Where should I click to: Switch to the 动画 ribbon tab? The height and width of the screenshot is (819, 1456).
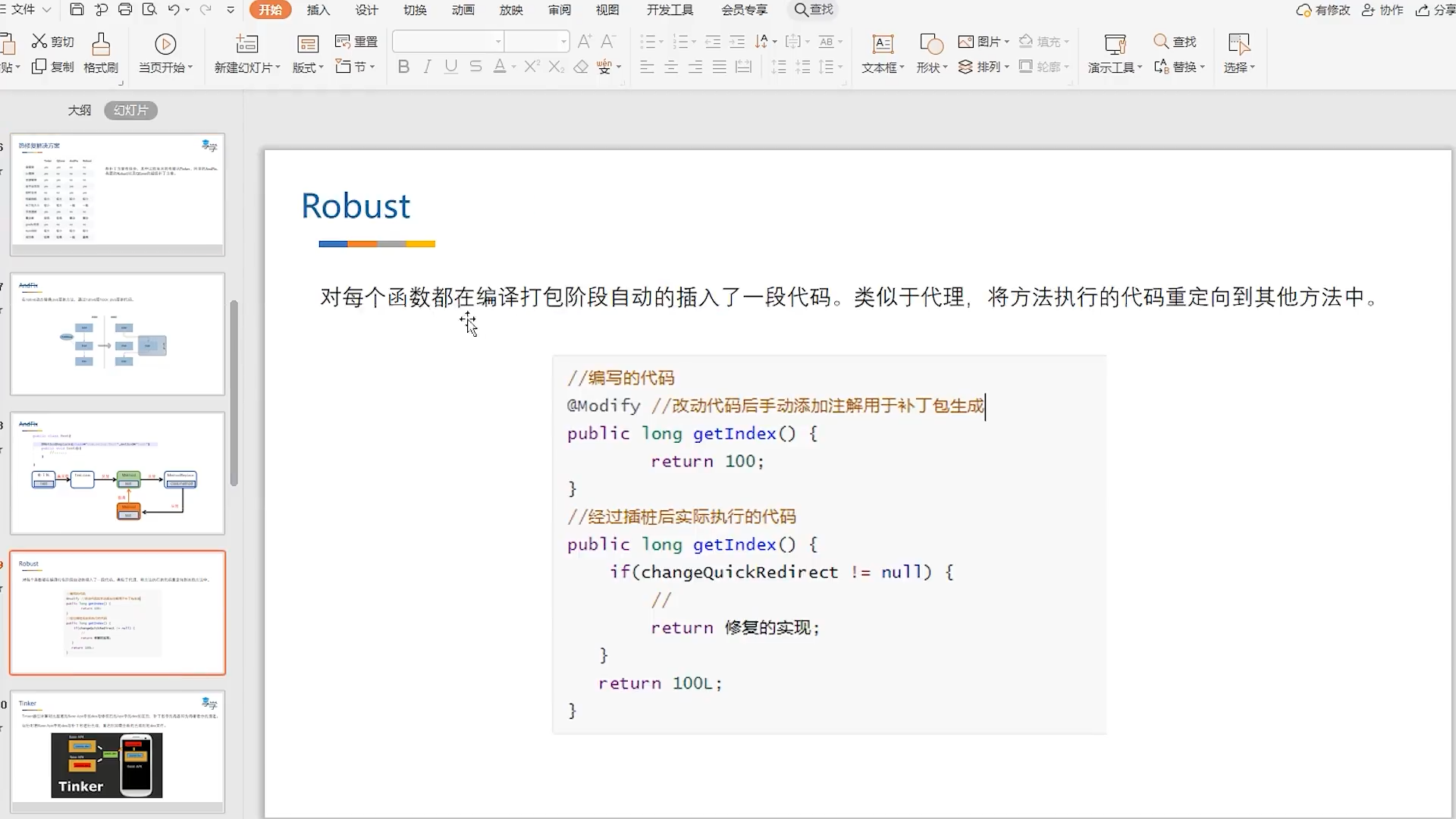pos(463,10)
